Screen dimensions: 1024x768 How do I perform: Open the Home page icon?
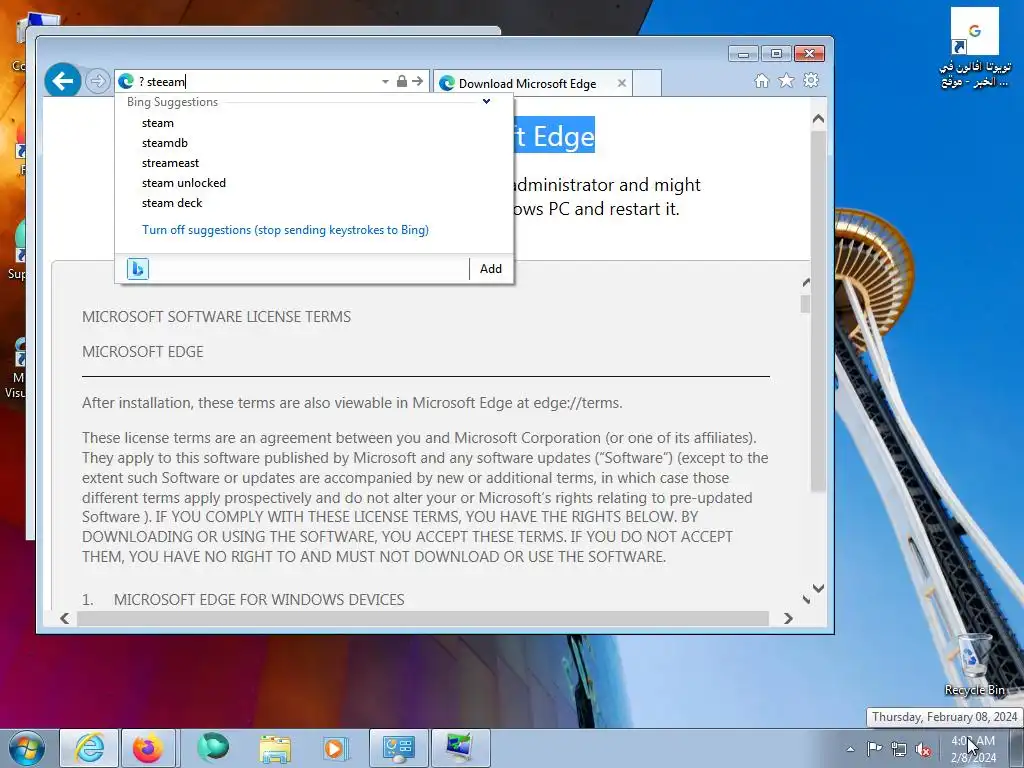[x=761, y=80]
